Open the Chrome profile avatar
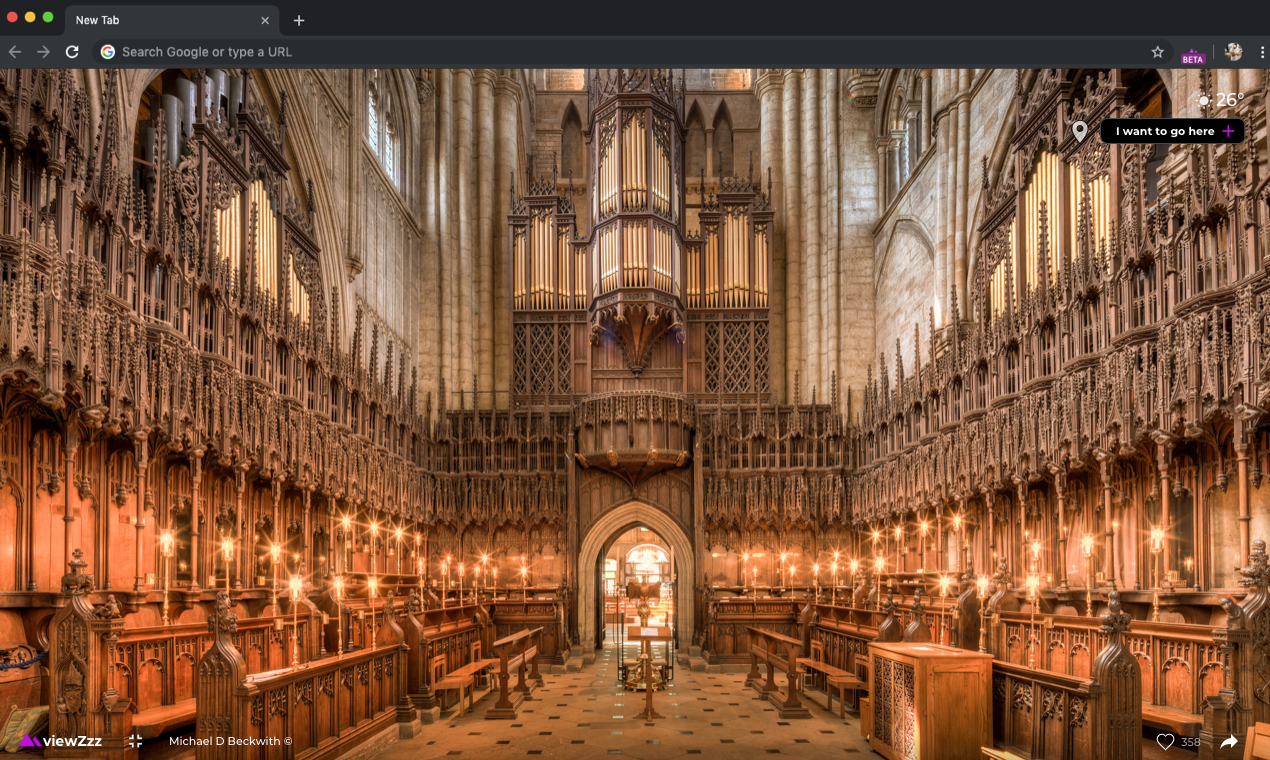Viewport: 1270px width, 760px height. (1233, 51)
